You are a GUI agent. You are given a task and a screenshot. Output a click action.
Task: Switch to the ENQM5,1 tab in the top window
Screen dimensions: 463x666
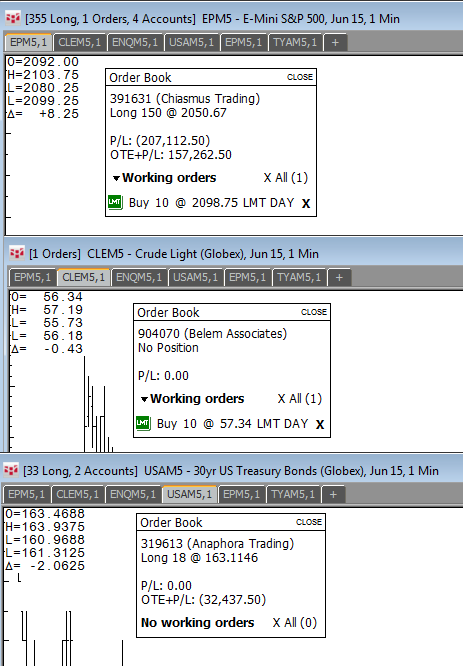[x=135, y=42]
